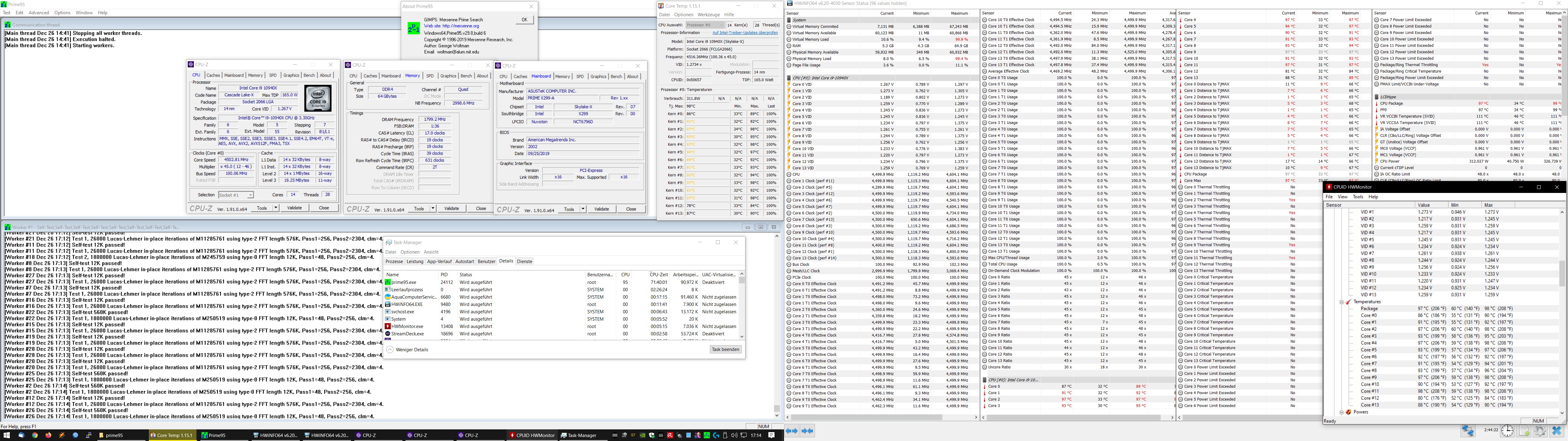Launch Firefox from the taskbar
Image resolution: width=1568 pixels, height=441 pixels.
tap(48, 435)
